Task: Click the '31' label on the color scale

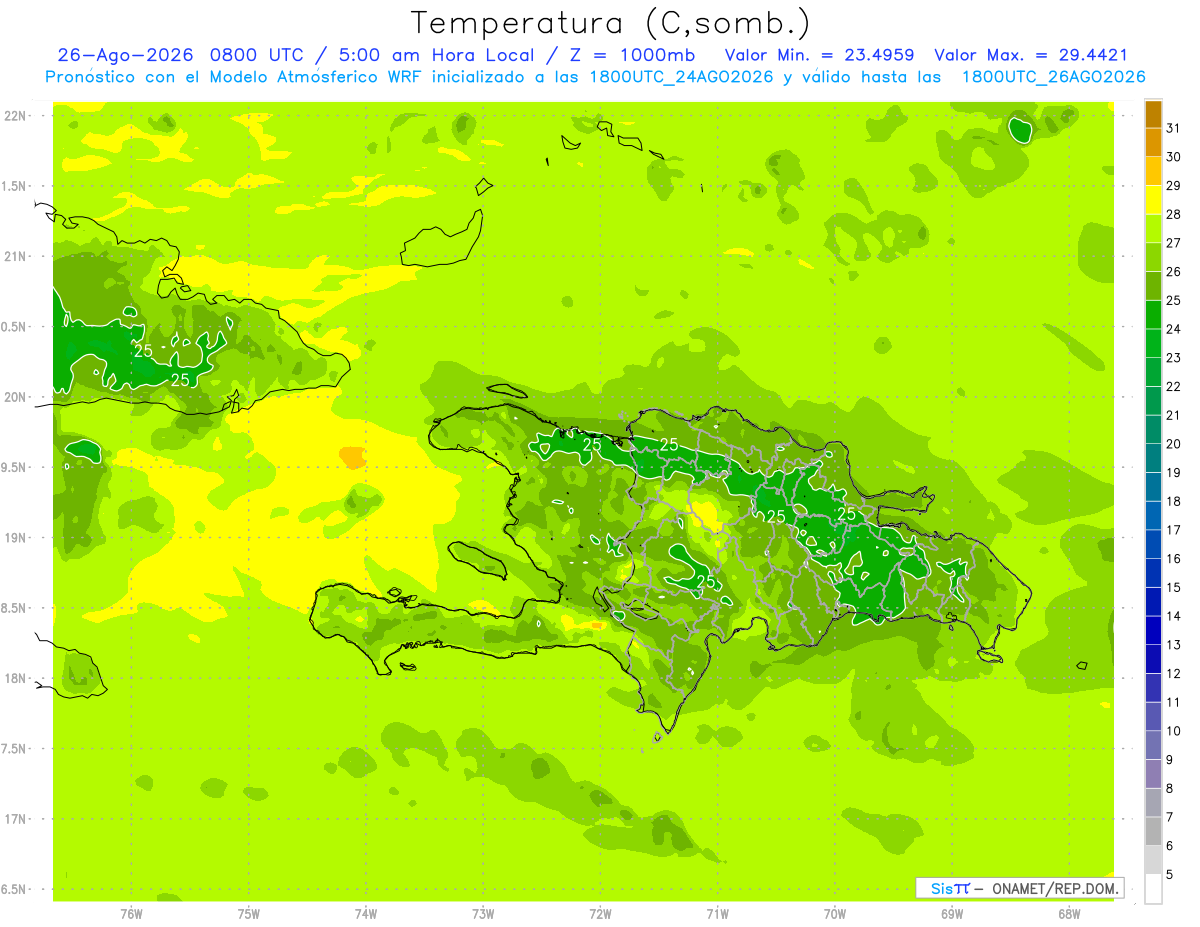Action: click(1174, 128)
